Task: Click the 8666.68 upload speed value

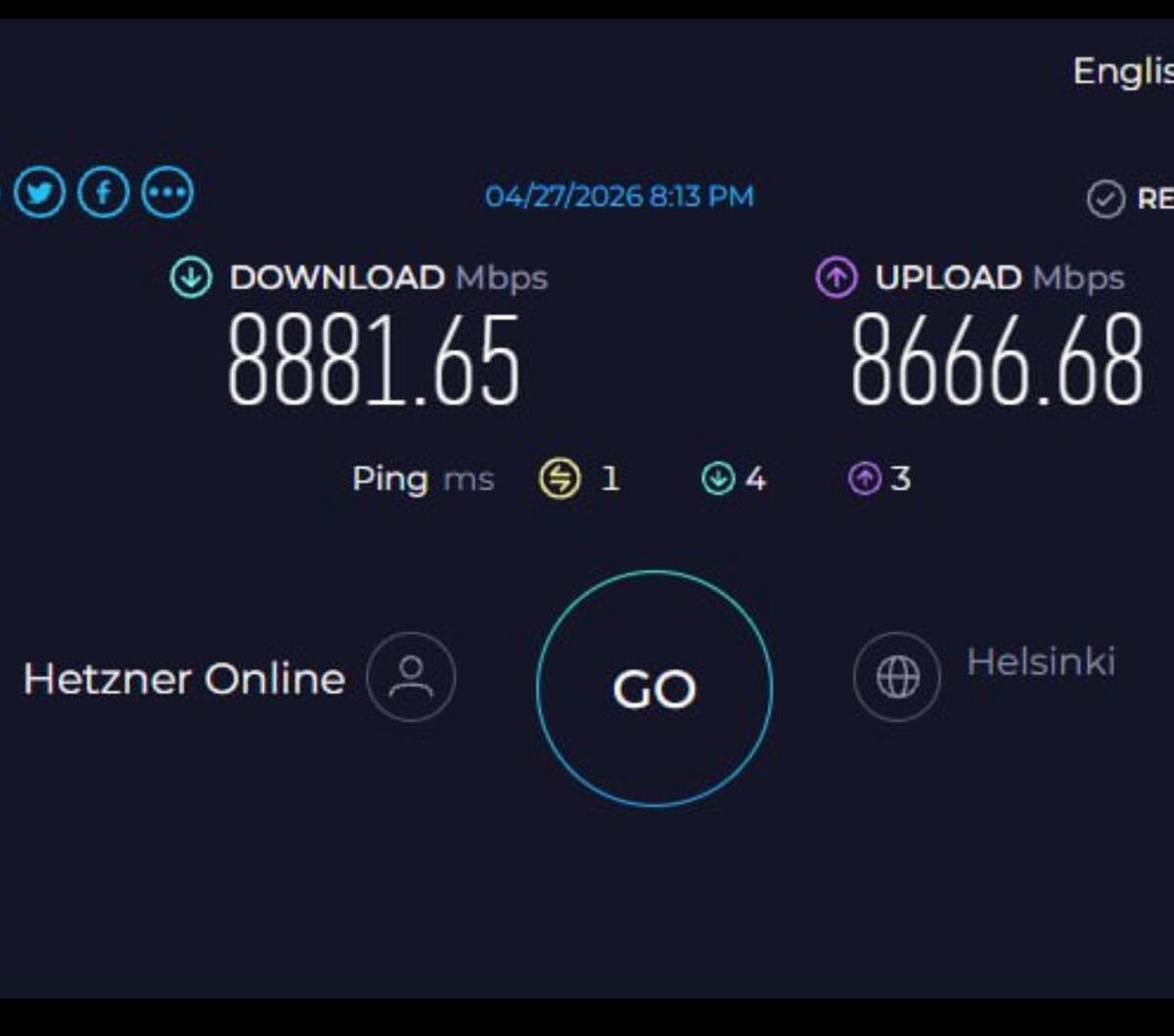Action: pos(997,361)
